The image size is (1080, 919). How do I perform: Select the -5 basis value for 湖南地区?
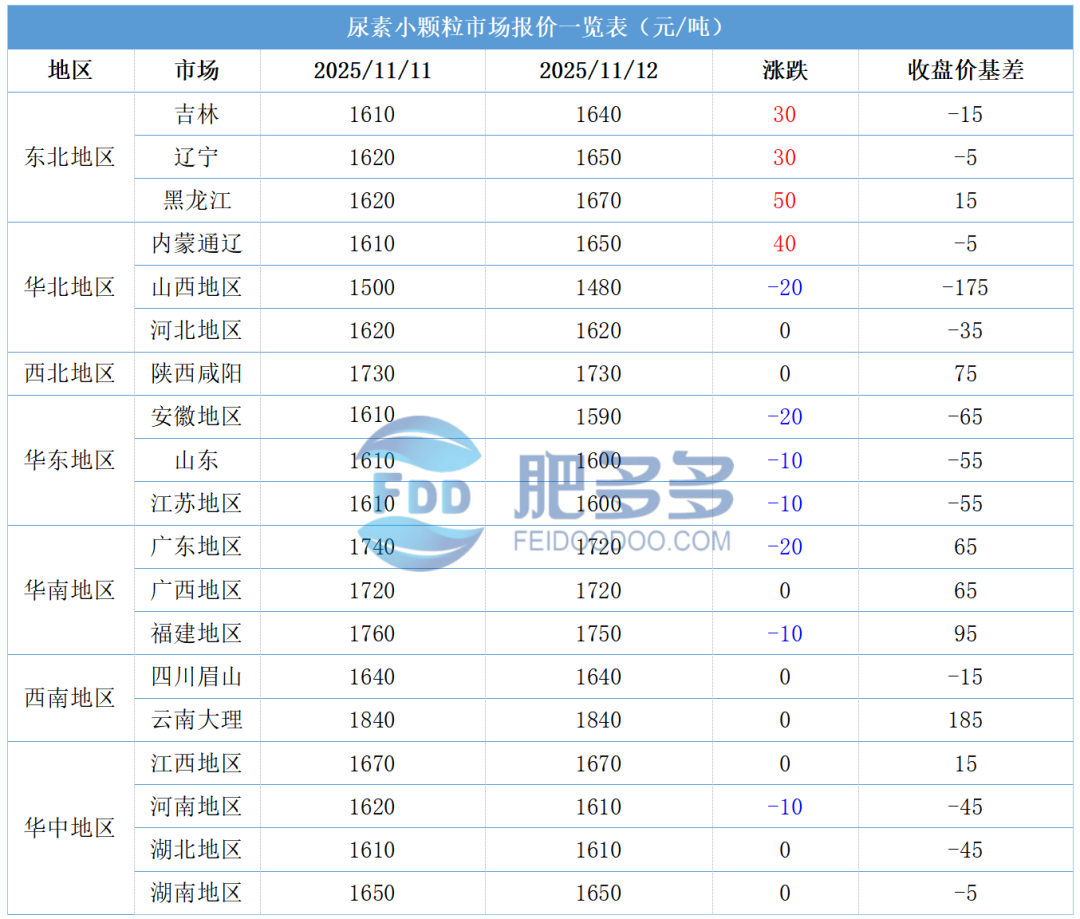click(965, 893)
